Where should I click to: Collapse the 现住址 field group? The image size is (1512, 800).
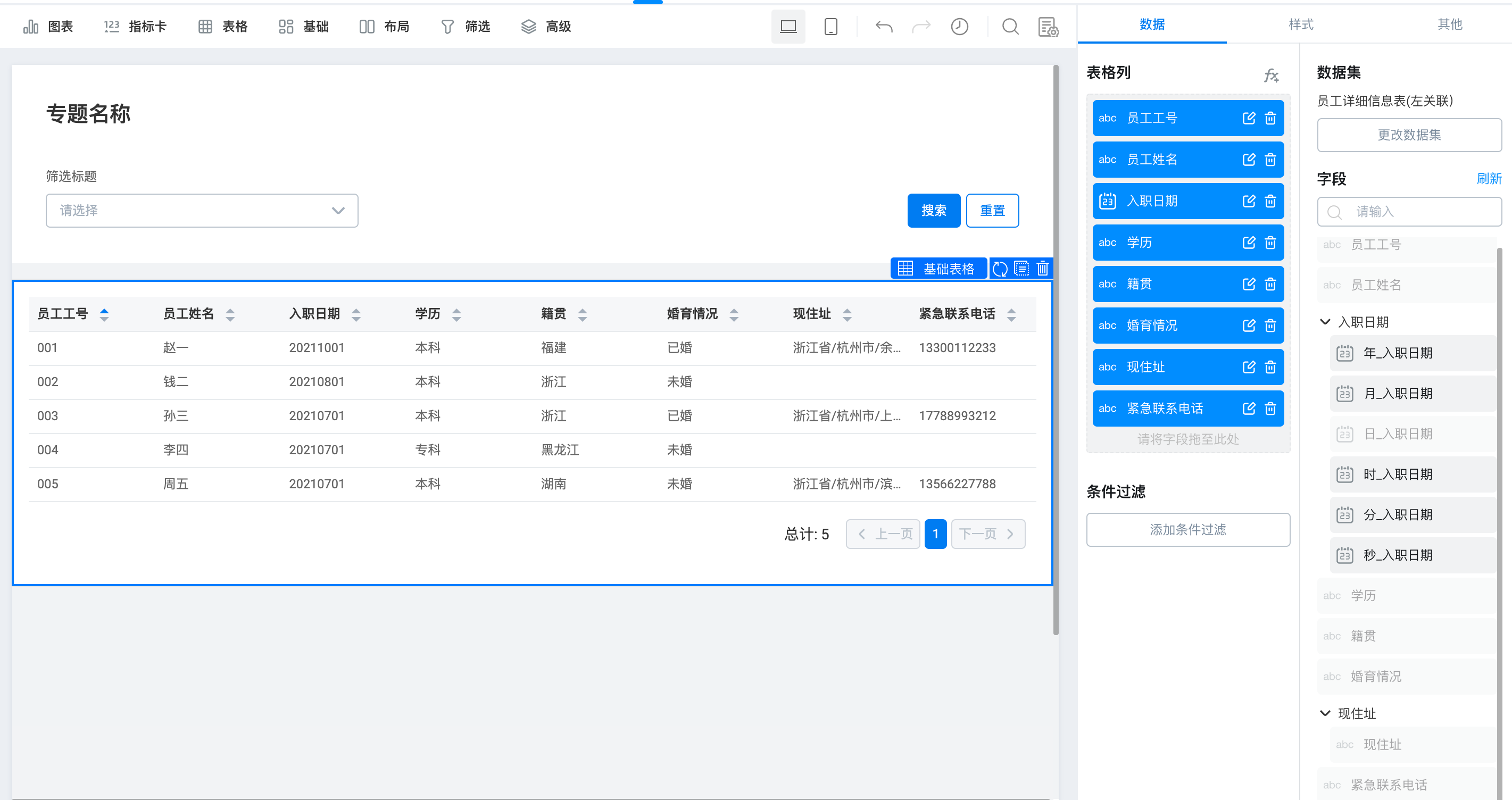pos(1325,713)
